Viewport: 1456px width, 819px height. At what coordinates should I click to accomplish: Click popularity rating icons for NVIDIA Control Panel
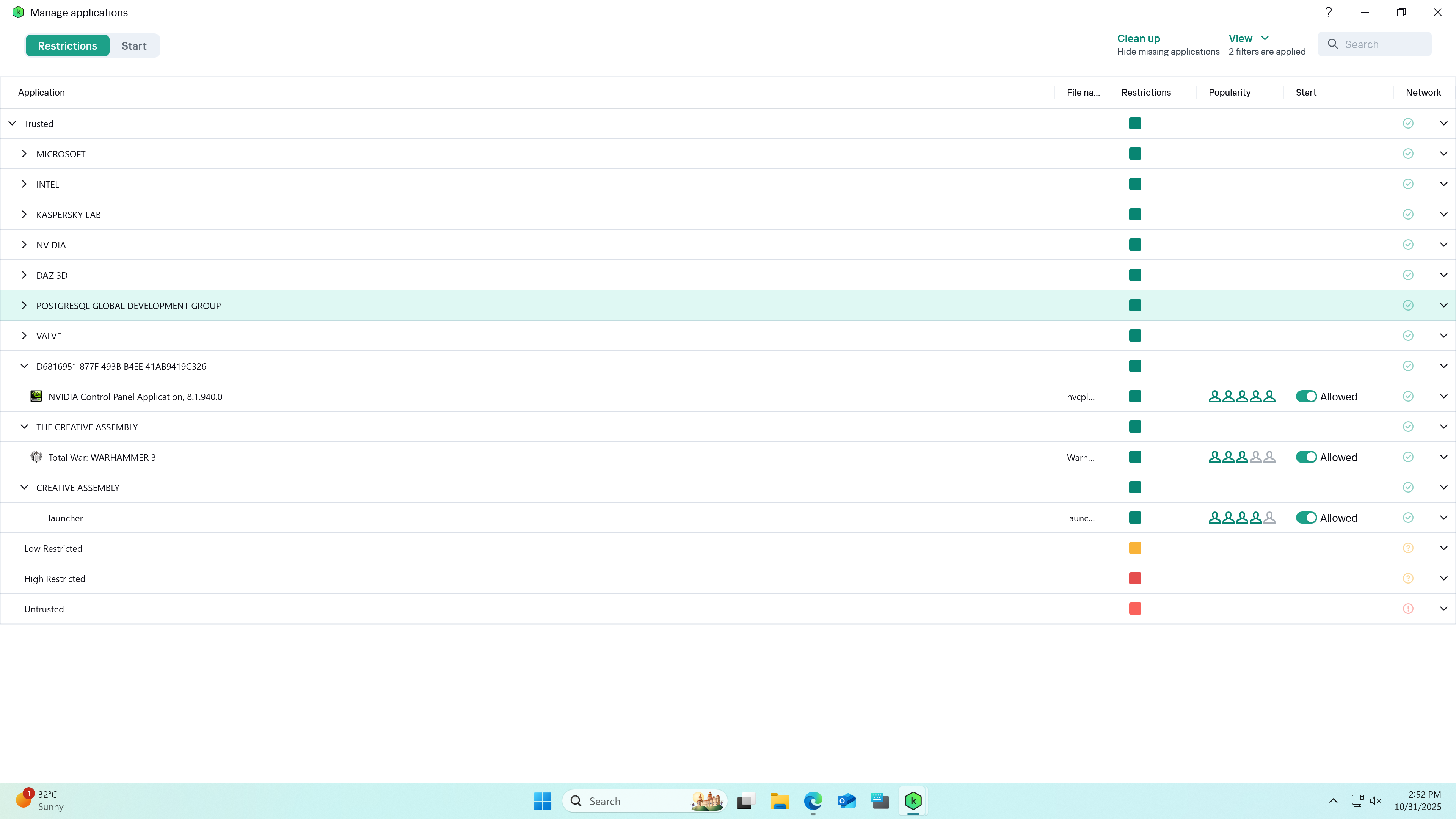click(1242, 396)
